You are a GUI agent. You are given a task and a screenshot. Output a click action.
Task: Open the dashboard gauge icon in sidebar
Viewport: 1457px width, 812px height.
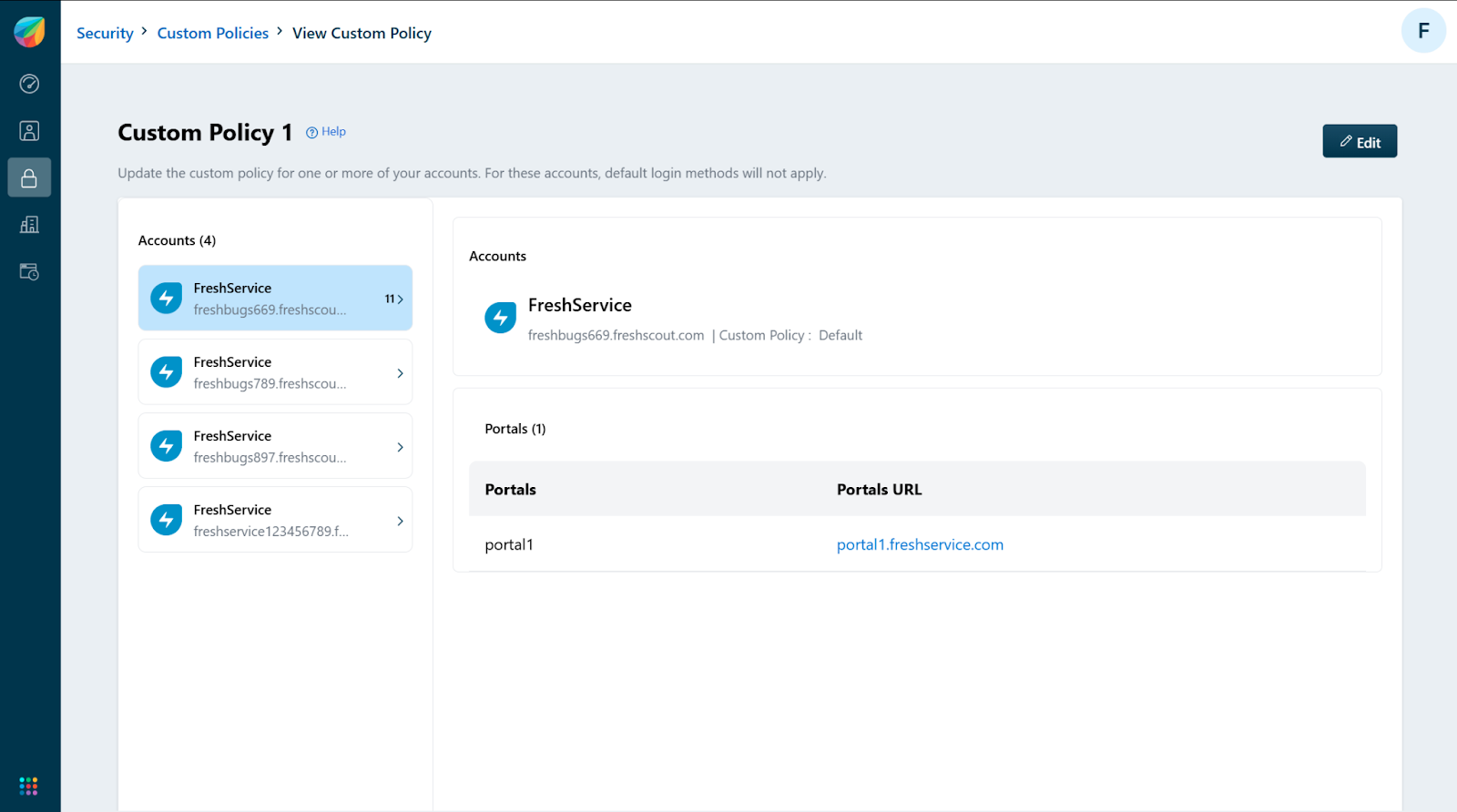tap(29, 84)
